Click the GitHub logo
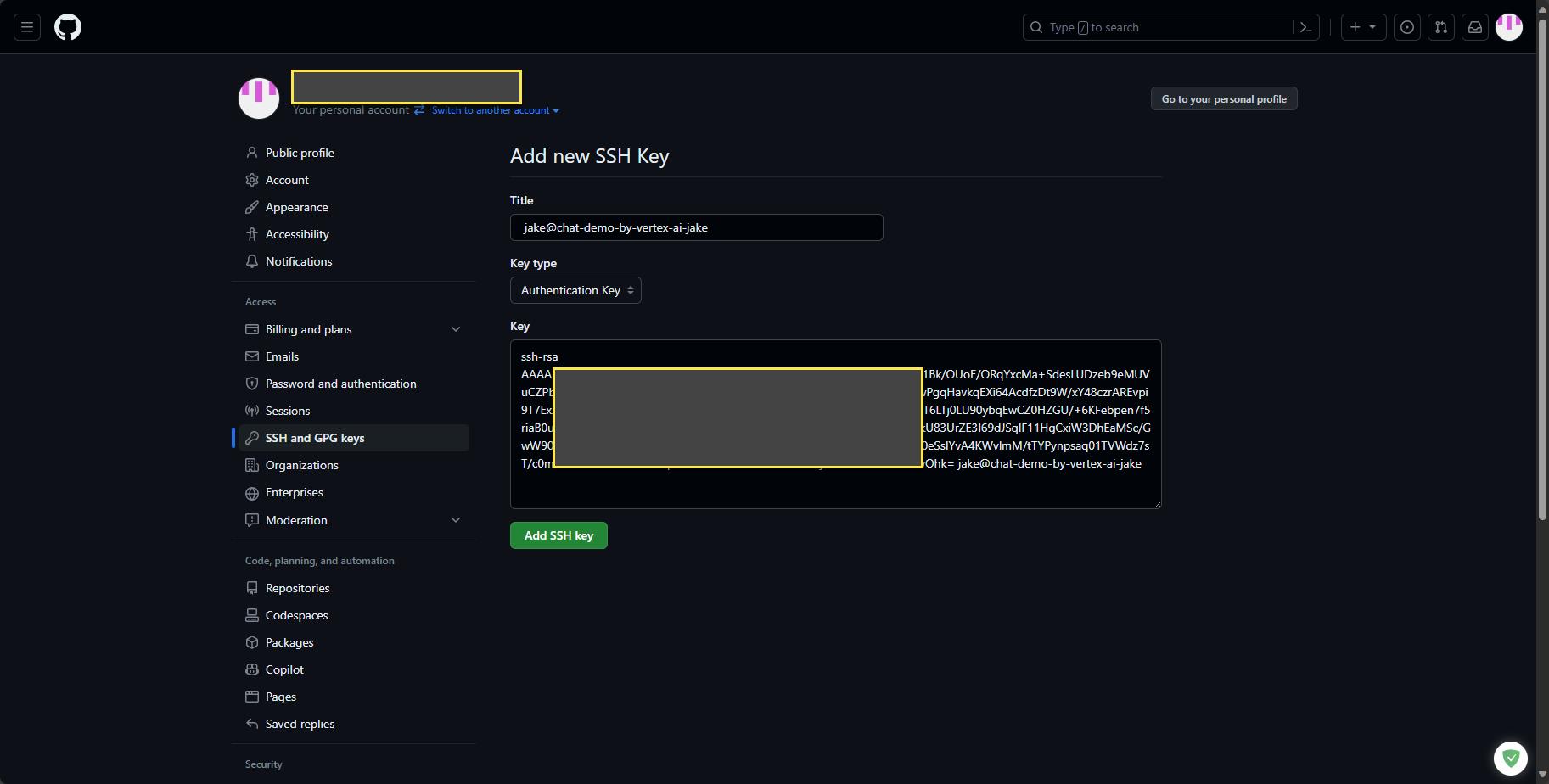1549x784 pixels. [68, 27]
